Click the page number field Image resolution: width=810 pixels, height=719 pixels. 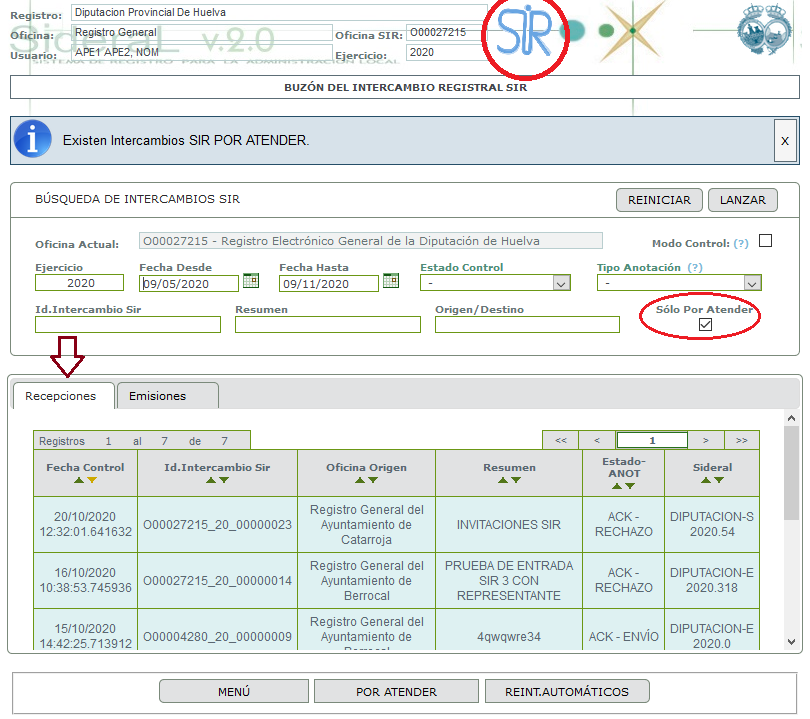652,441
